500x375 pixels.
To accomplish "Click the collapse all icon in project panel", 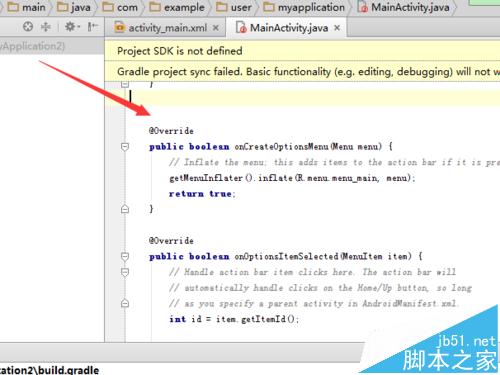I will click(x=46, y=26).
